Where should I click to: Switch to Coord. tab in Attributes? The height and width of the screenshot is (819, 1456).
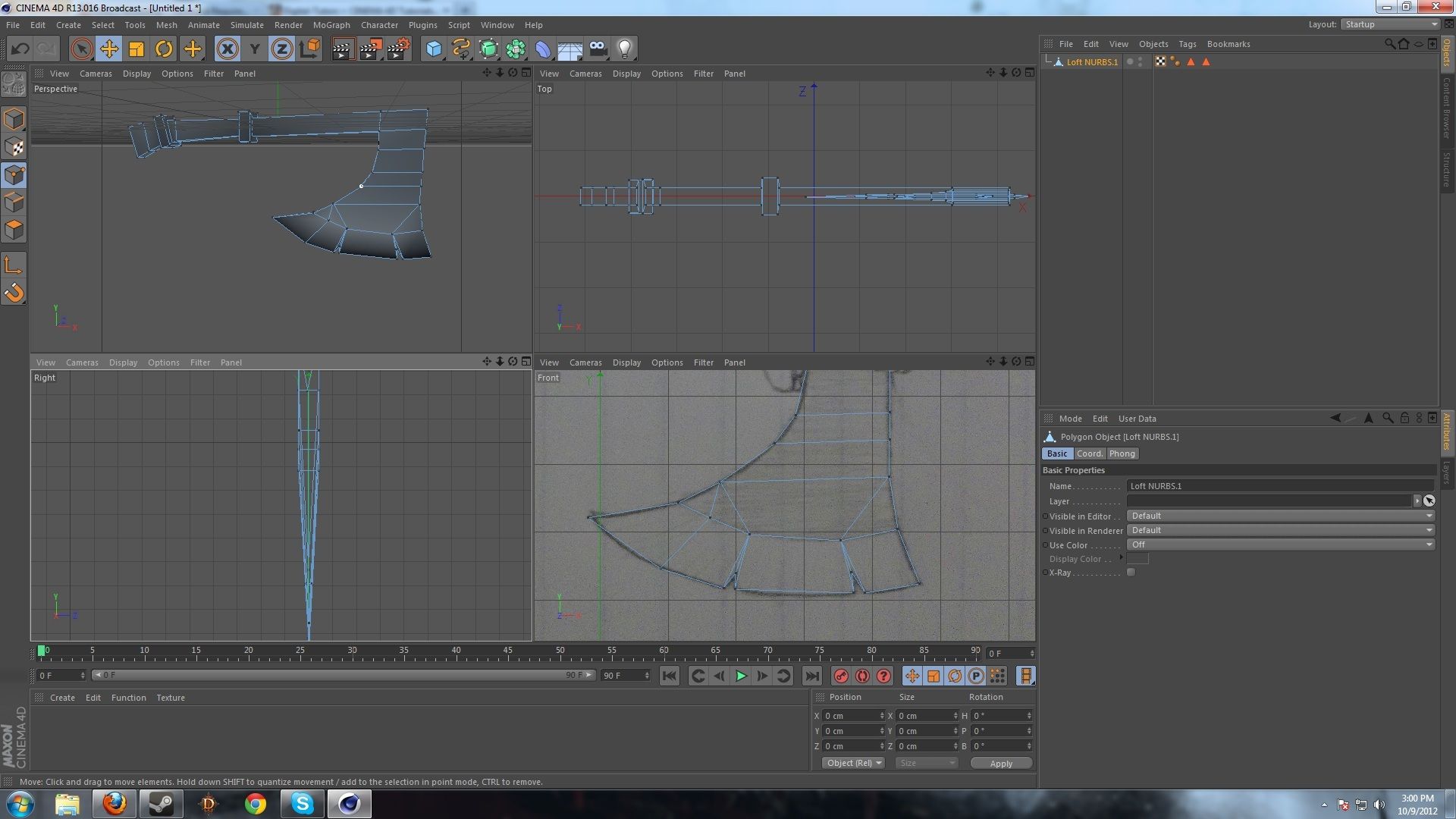tap(1089, 453)
